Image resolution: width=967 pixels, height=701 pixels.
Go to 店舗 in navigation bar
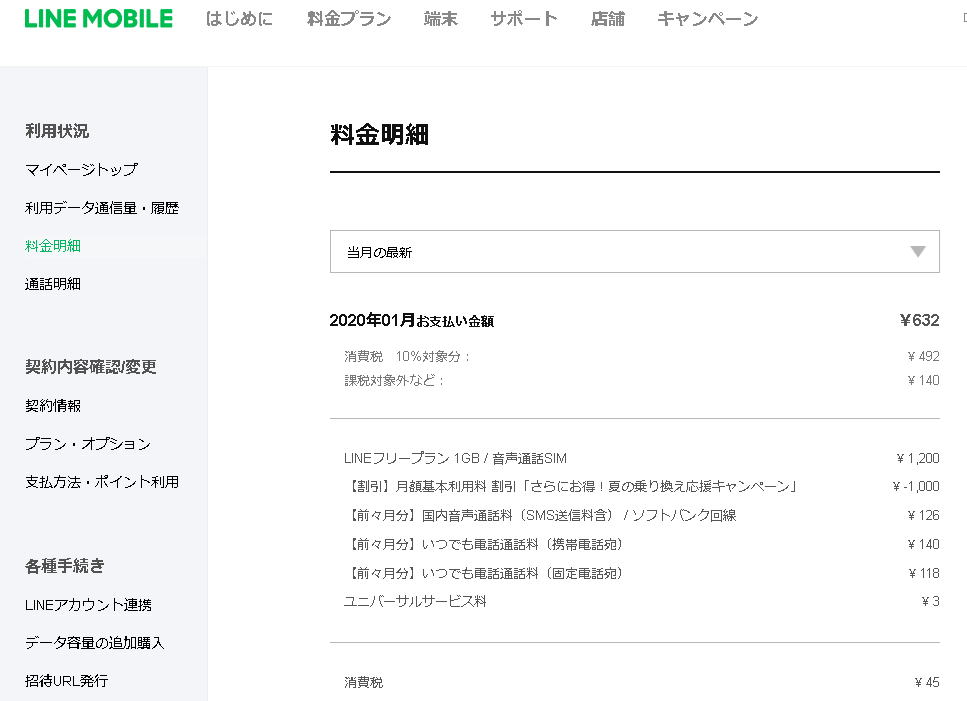tap(607, 19)
